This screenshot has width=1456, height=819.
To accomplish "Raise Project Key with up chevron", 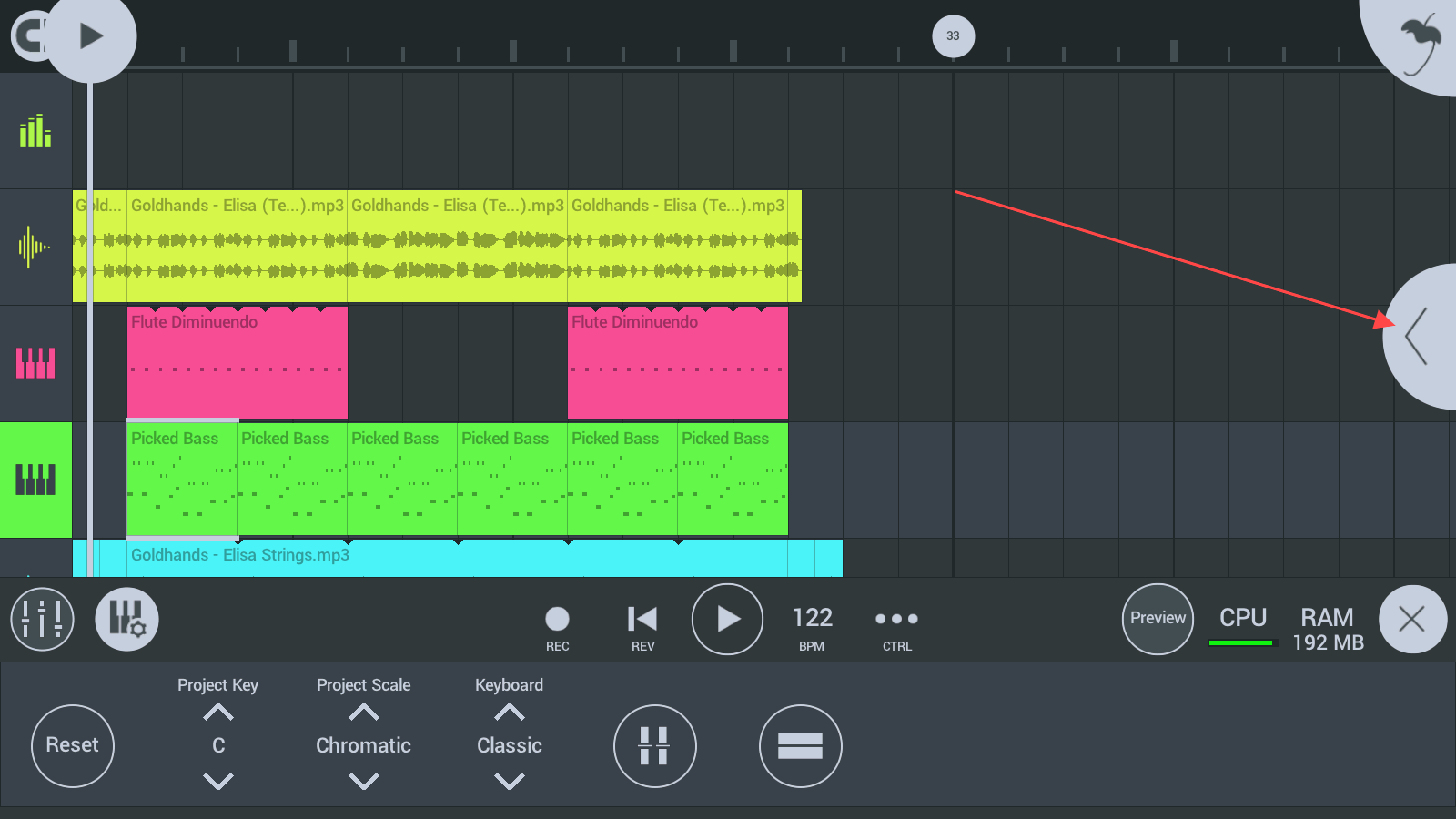I will [218, 713].
